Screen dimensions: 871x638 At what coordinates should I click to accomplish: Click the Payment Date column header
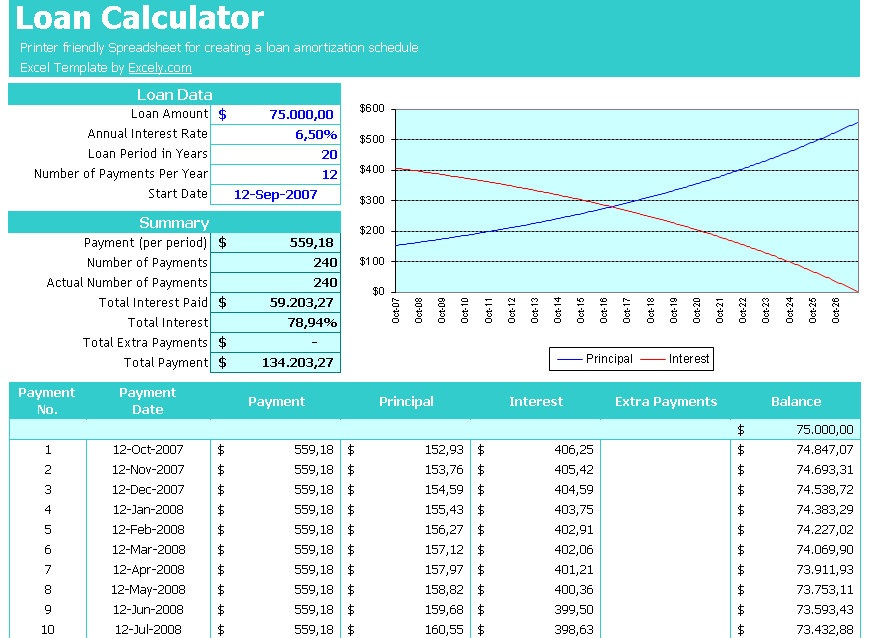tap(148, 401)
